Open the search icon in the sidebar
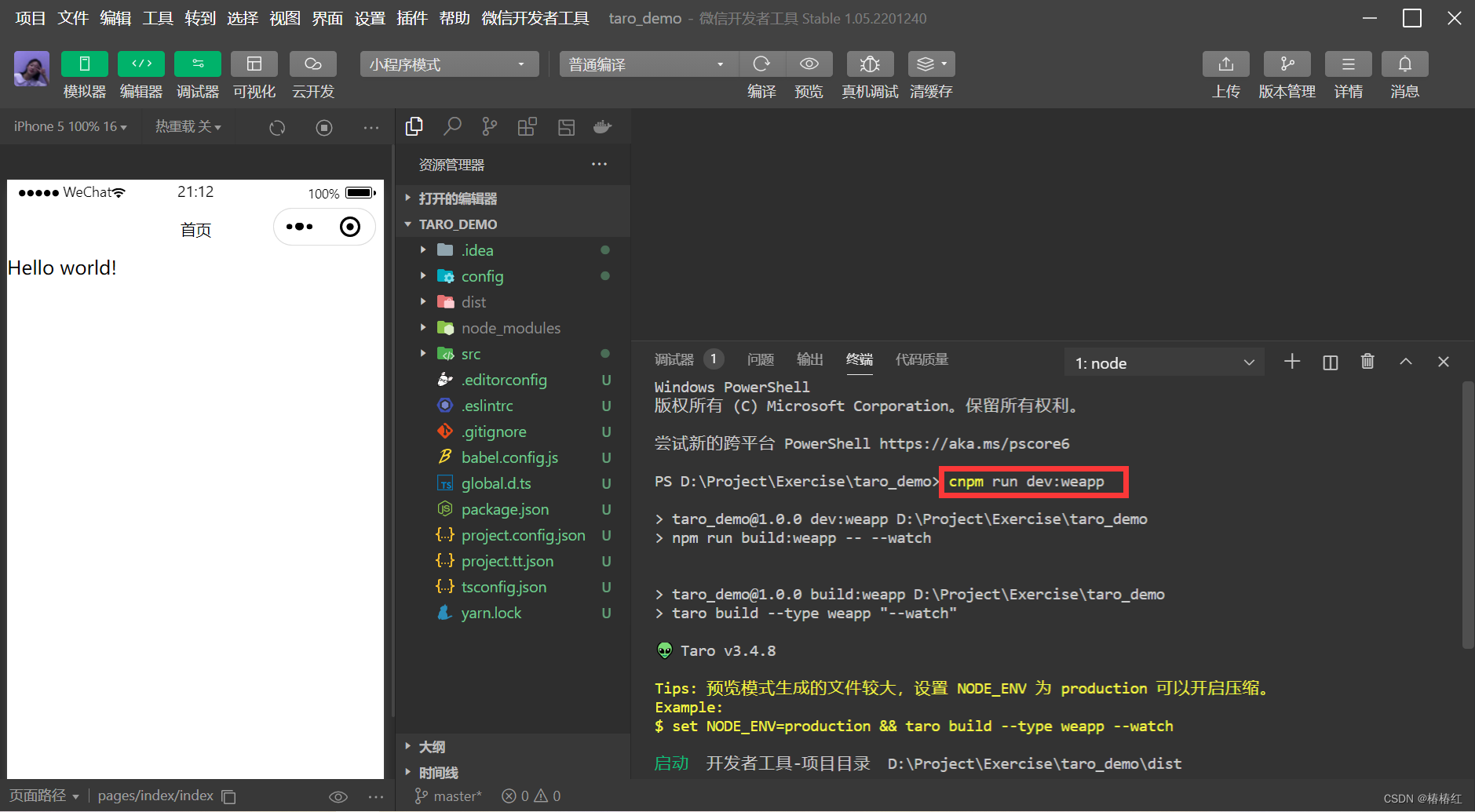Screen dimensions: 1475x812 pyautogui.click(x=451, y=126)
